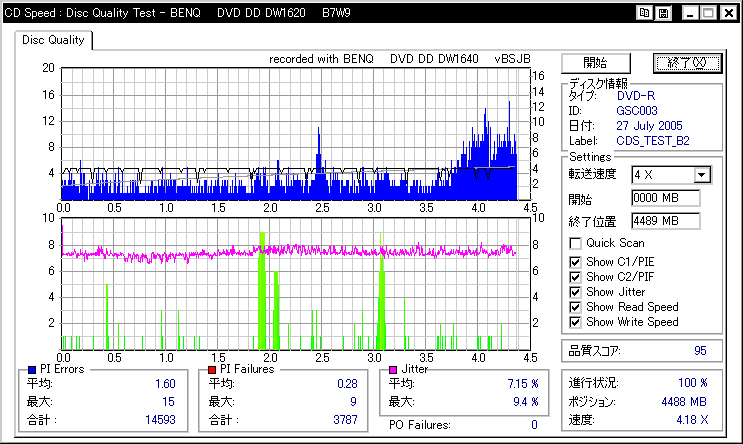Image resolution: width=743 pixels, height=444 pixels.
Task: Click the date value 27 July 2005
Action: 649,126
